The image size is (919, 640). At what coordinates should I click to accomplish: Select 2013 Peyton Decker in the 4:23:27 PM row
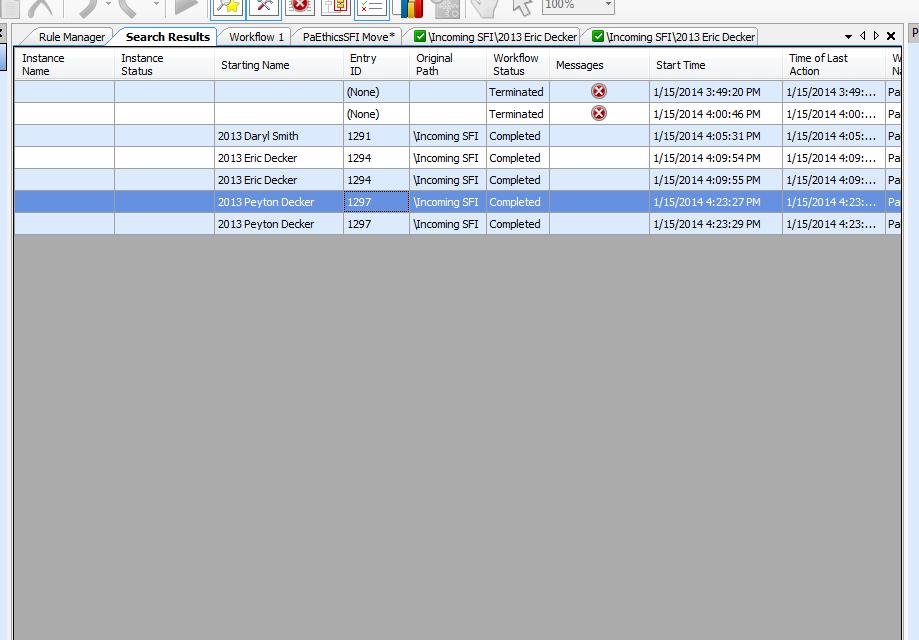(279, 202)
